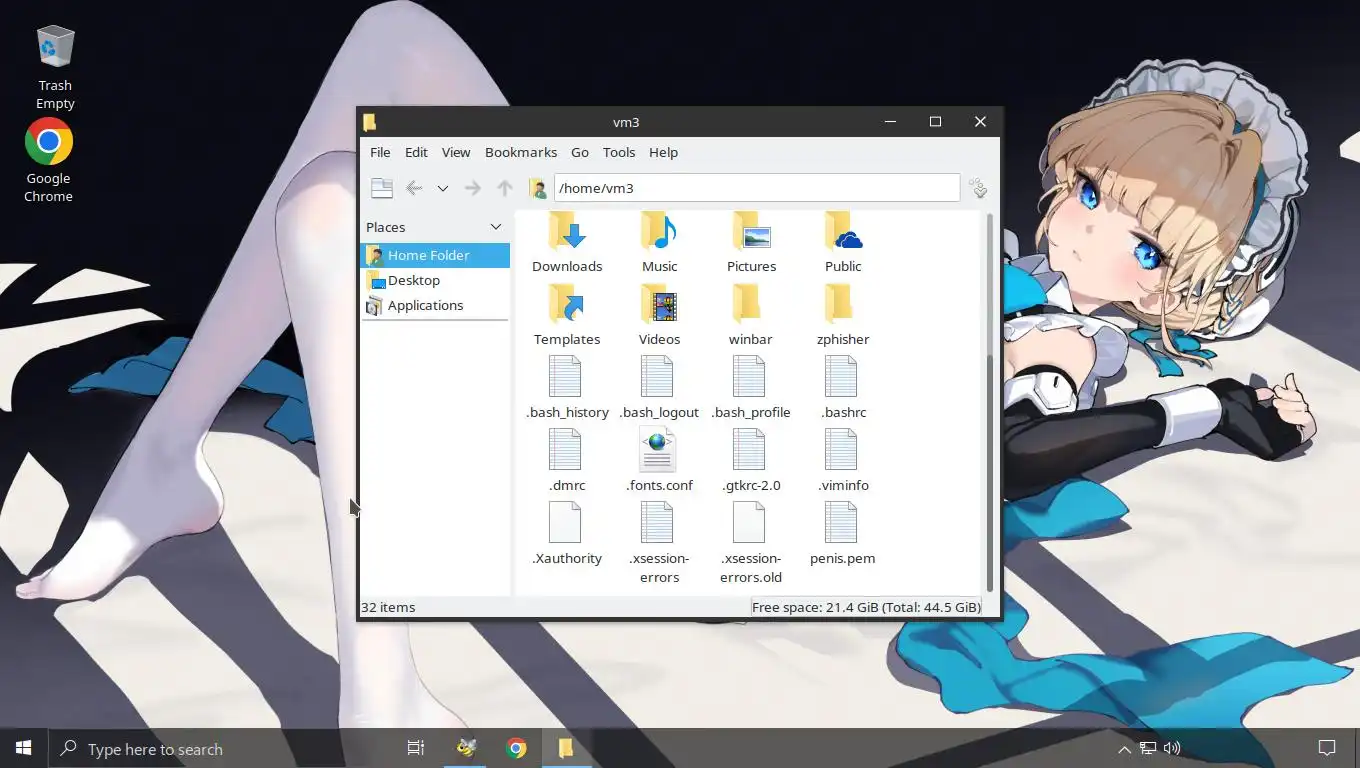This screenshot has width=1360, height=768.
Task: Open the Public folder icon
Action: pos(843,232)
